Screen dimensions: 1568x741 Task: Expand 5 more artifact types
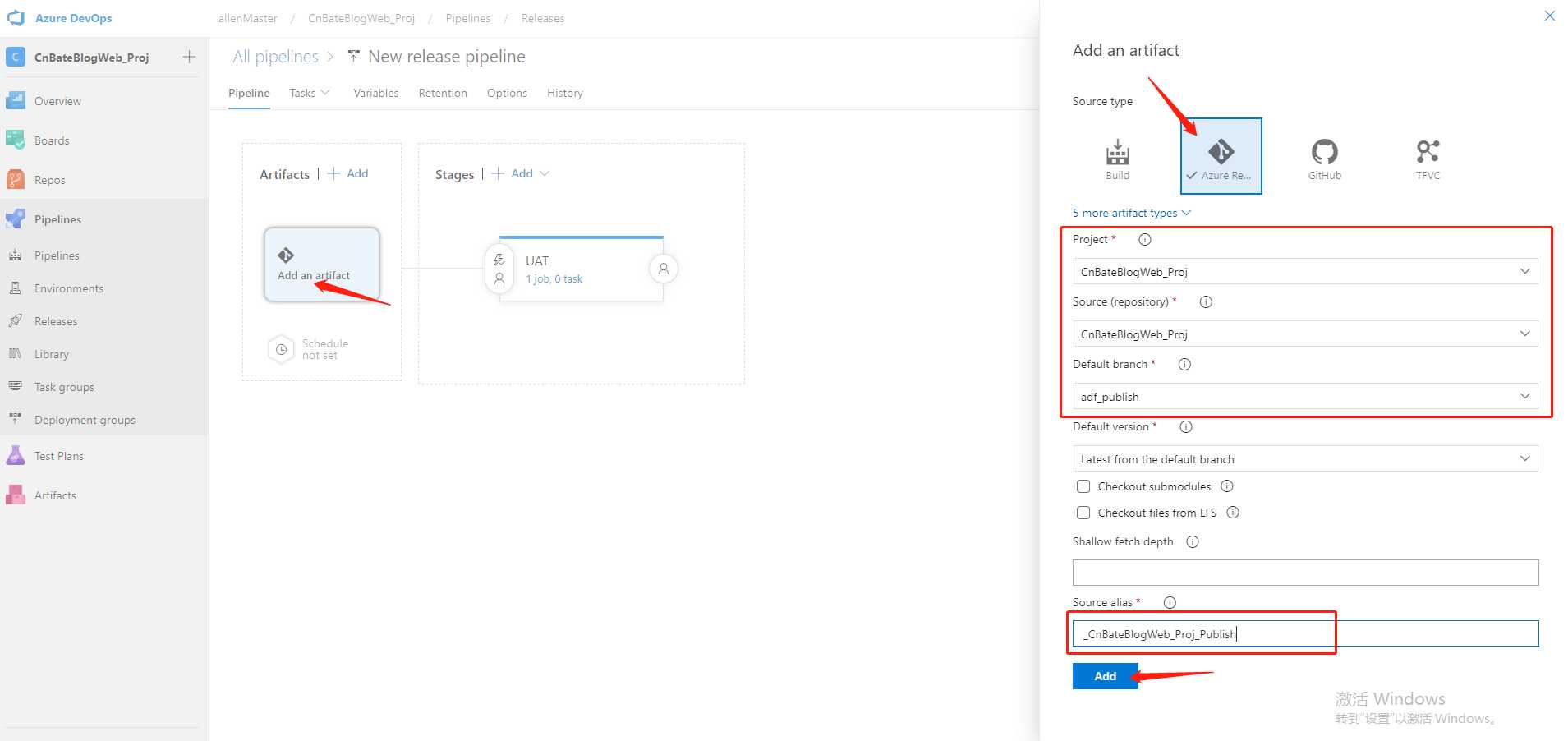[x=1131, y=213]
